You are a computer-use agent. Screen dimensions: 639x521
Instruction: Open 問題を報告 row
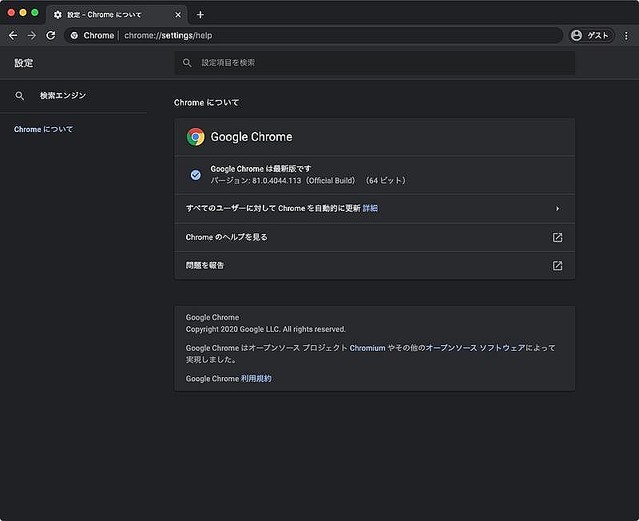[x=375, y=266]
